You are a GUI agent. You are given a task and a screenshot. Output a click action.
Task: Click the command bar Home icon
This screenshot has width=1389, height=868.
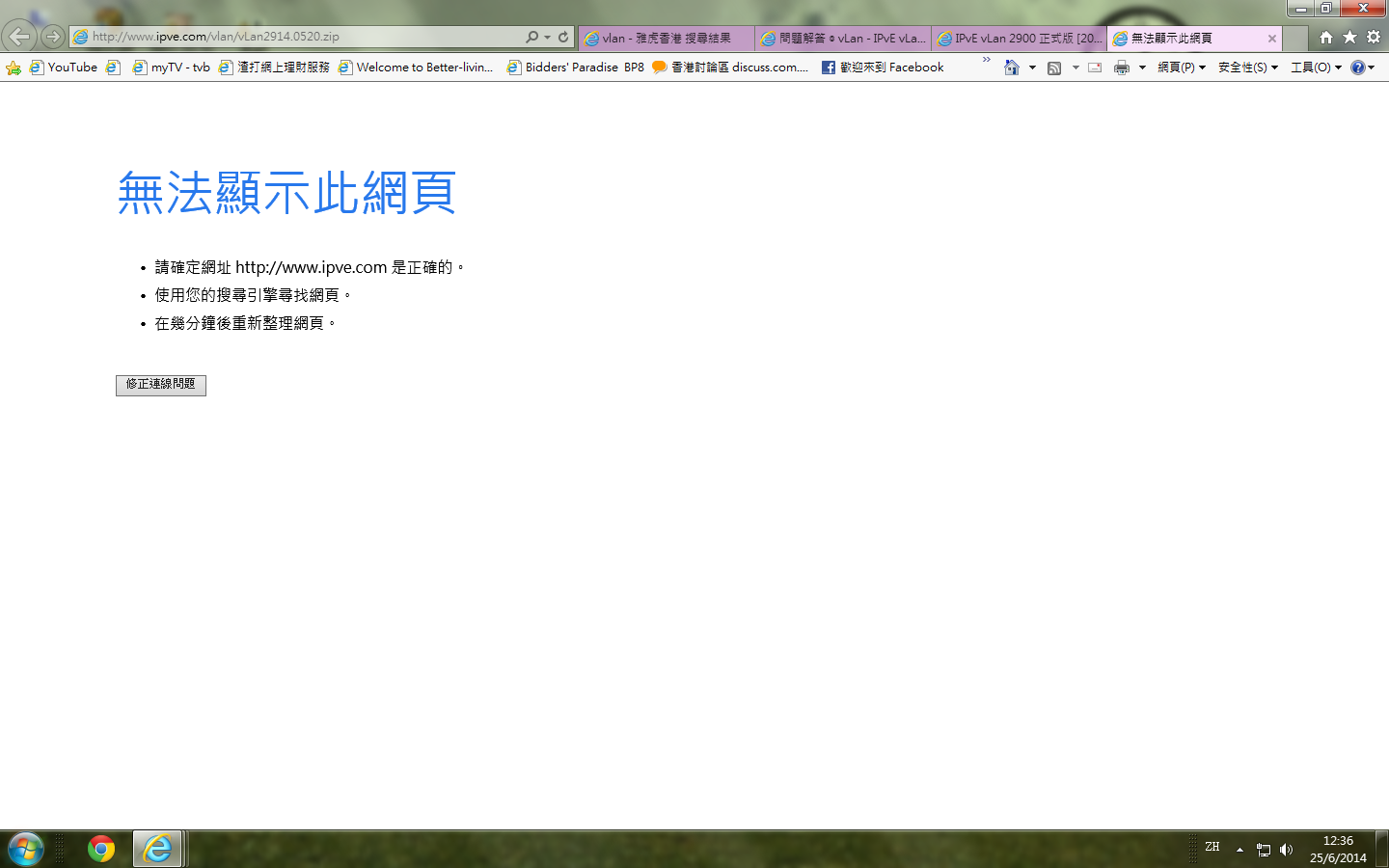(1012, 68)
